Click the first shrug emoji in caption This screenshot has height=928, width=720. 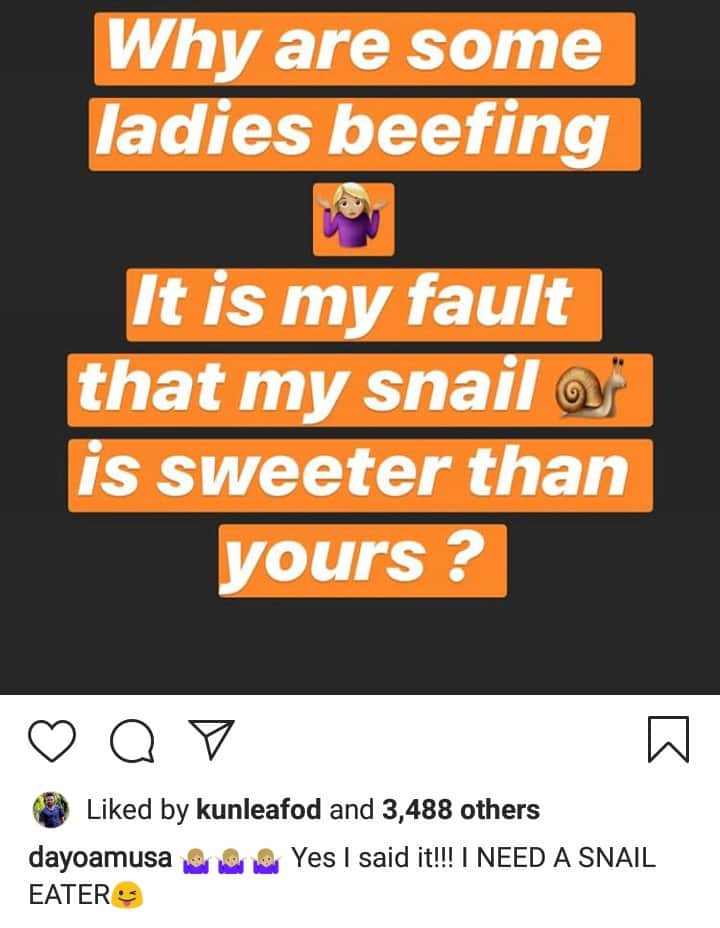point(197,858)
